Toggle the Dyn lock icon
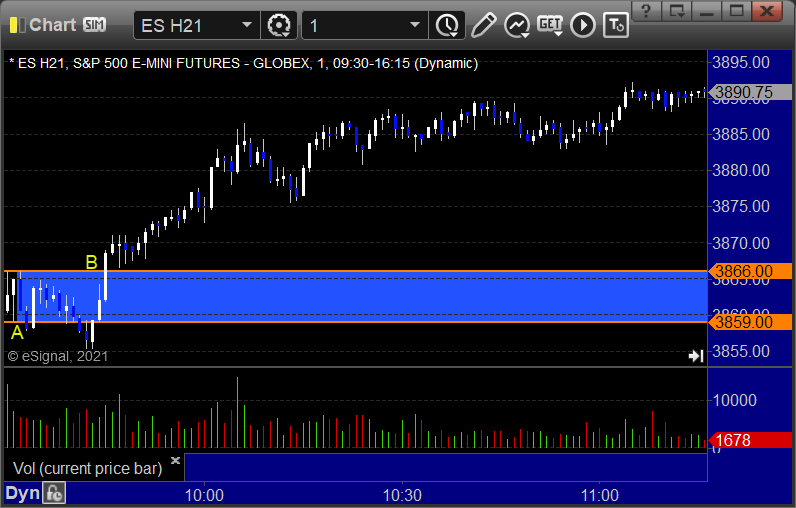This screenshot has width=796, height=508. click(x=54, y=493)
